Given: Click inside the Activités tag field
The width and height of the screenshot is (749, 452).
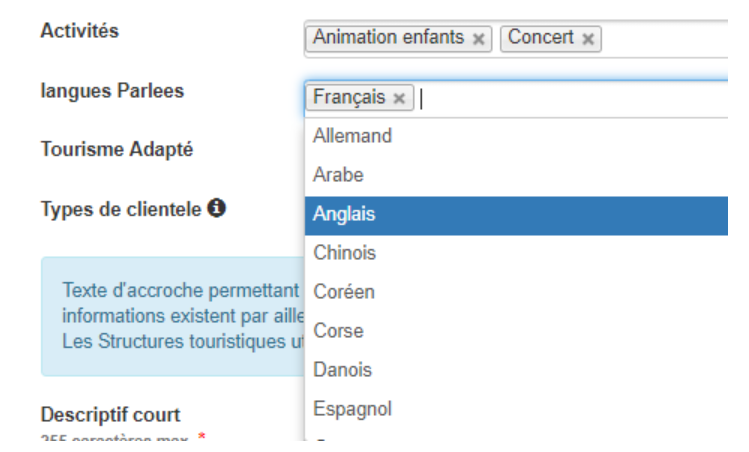Looking at the screenshot, I should 664,39.
